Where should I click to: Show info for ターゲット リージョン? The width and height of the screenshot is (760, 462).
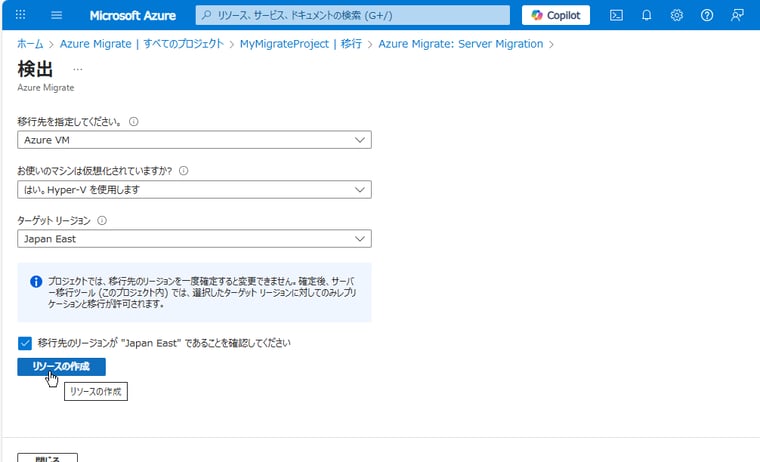click(x=102, y=221)
